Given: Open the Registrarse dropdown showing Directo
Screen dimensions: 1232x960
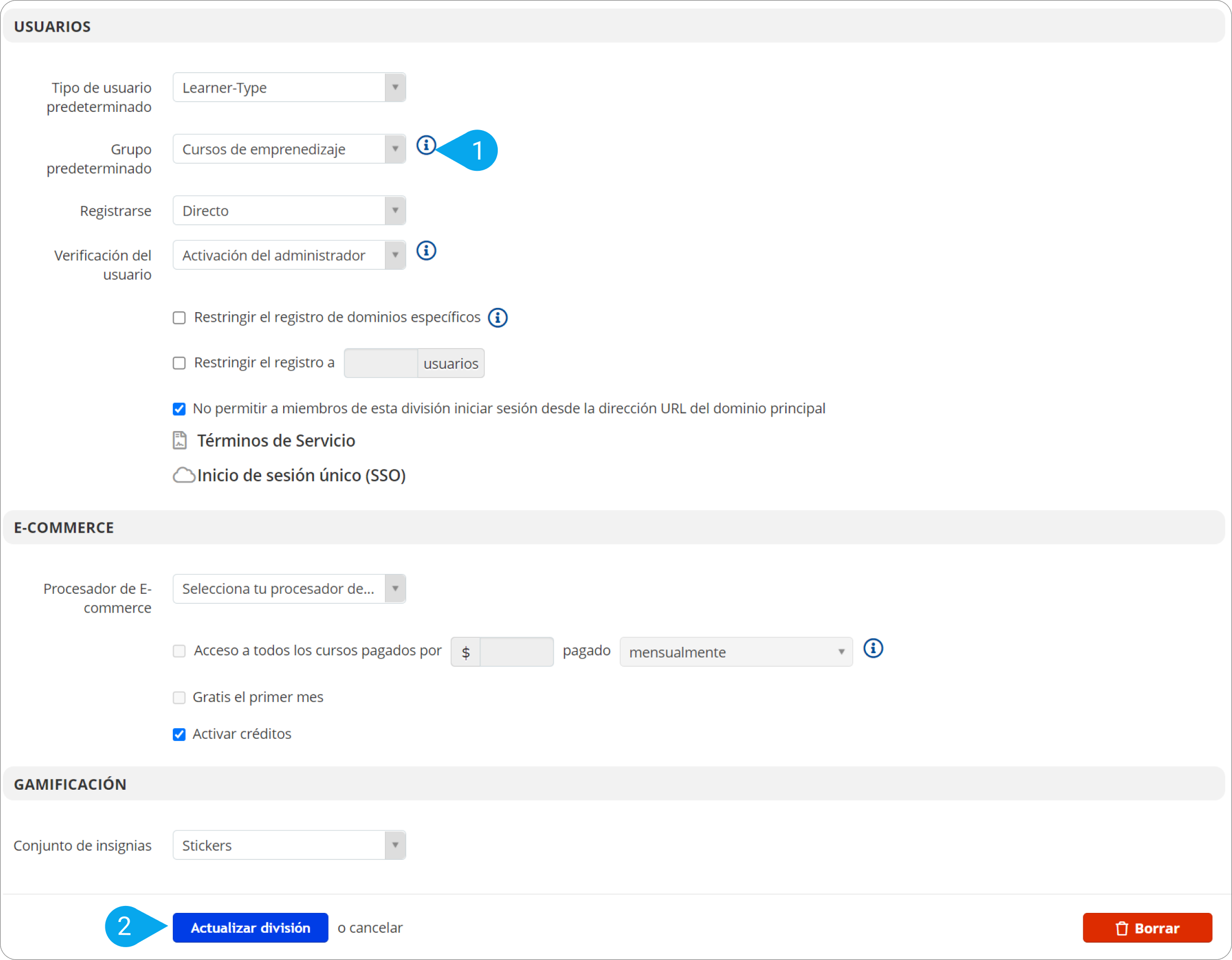Looking at the screenshot, I should 289,210.
